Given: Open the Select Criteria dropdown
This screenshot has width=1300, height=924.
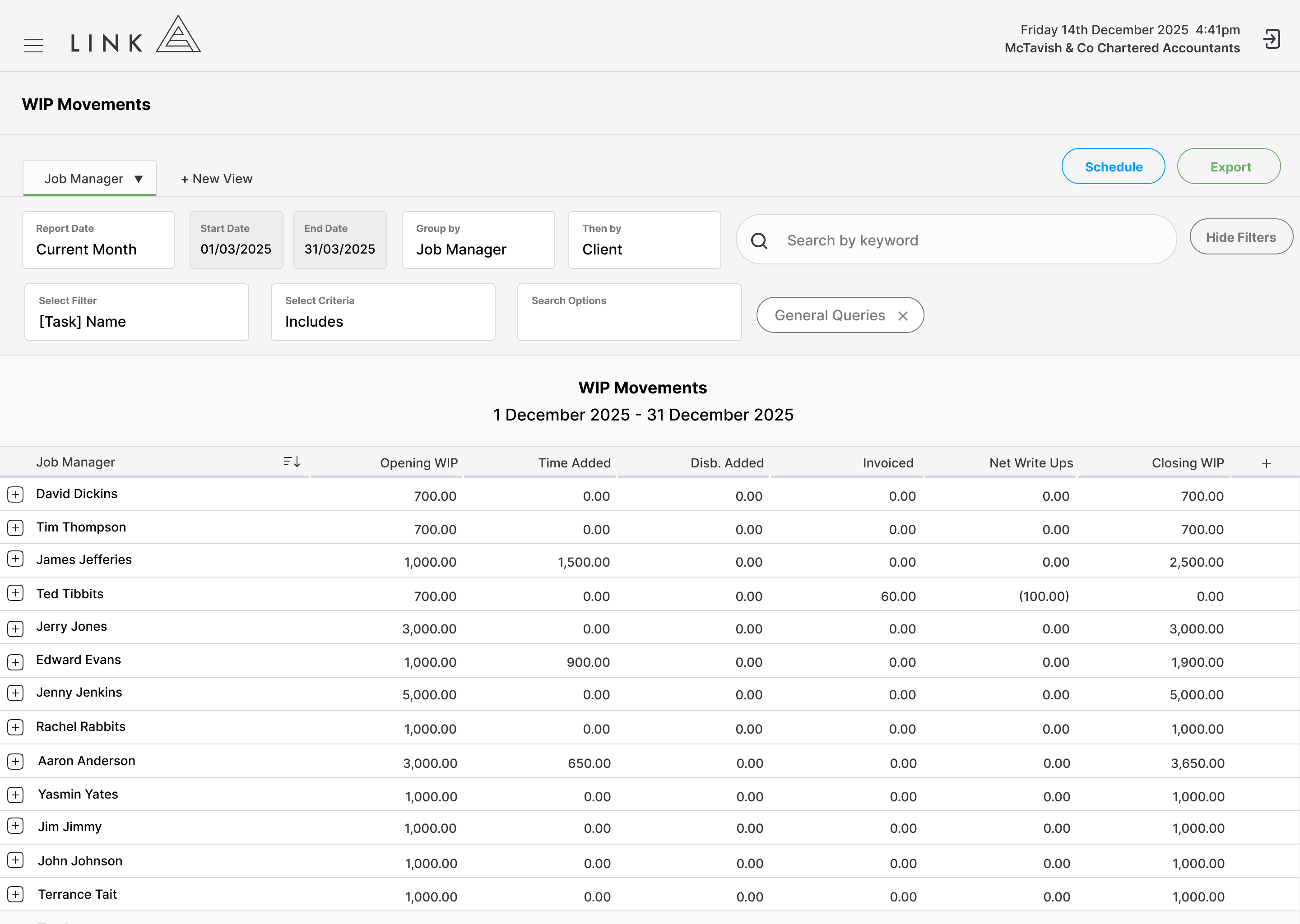Looking at the screenshot, I should pos(383,312).
